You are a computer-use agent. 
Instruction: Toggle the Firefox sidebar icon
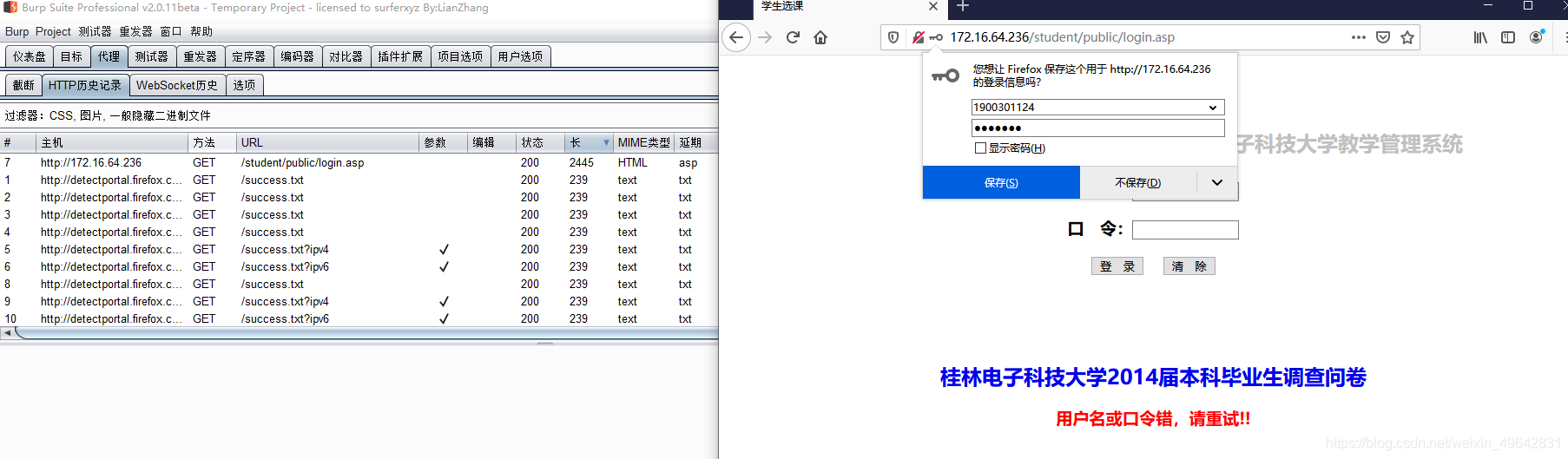coord(1508,37)
